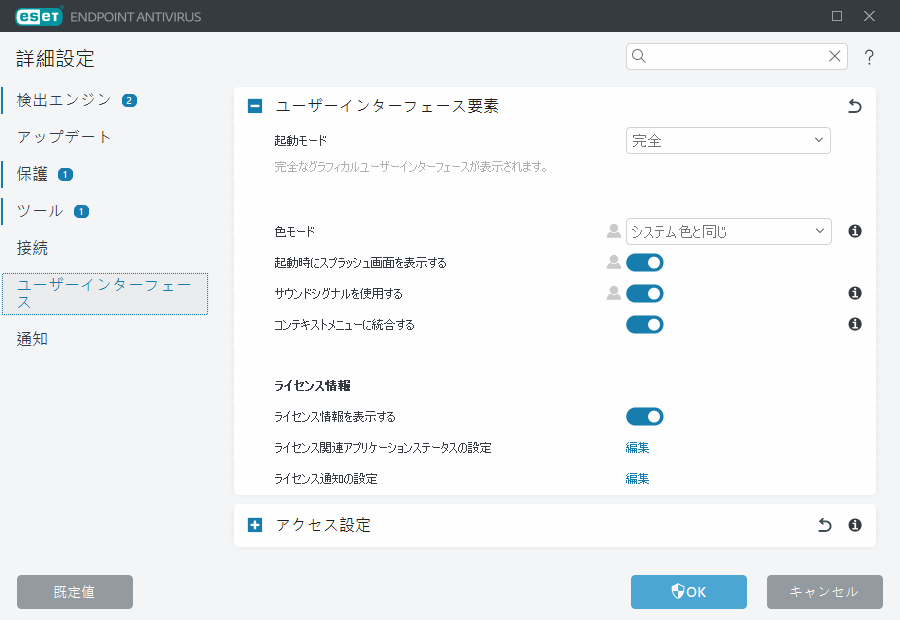Click the info icon next to アクセス設定

coord(853,525)
